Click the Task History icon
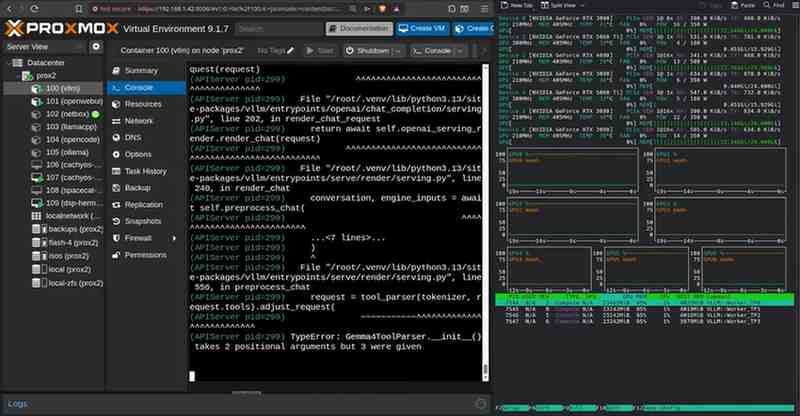Image resolution: width=800 pixels, height=416 pixels. point(116,172)
